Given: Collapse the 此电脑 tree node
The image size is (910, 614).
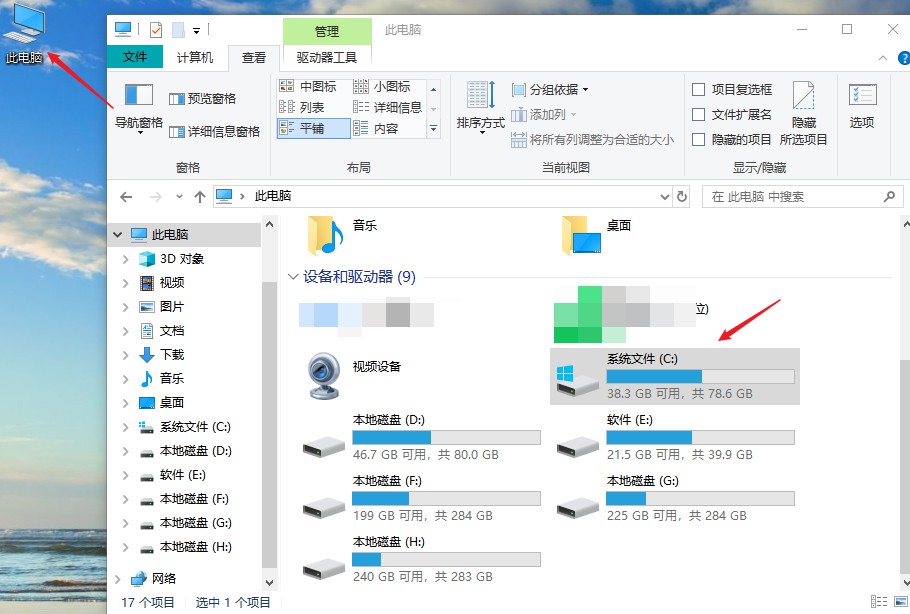Looking at the screenshot, I should (119, 234).
